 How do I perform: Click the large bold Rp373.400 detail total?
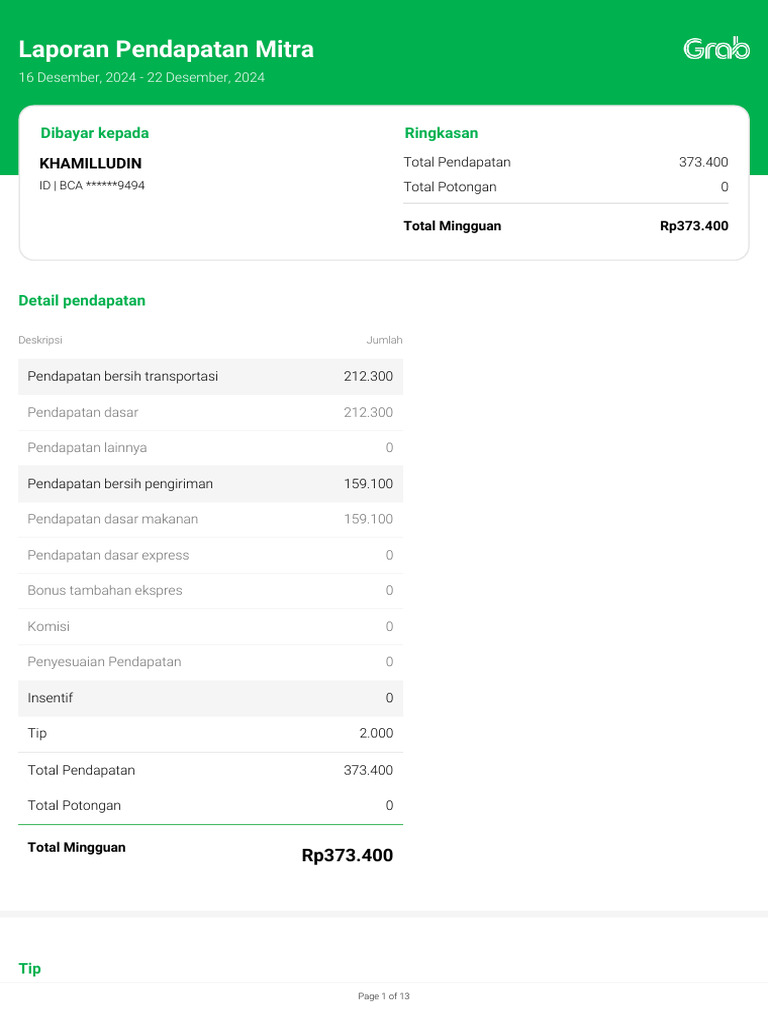(347, 855)
